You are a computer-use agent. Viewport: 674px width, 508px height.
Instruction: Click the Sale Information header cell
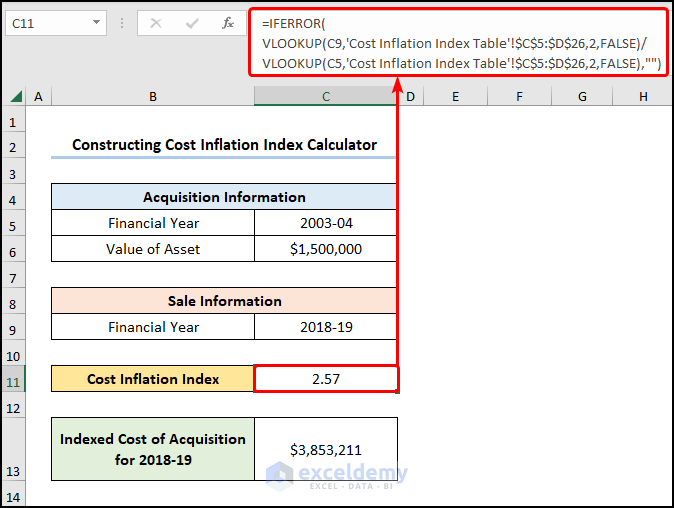pyautogui.click(x=224, y=301)
